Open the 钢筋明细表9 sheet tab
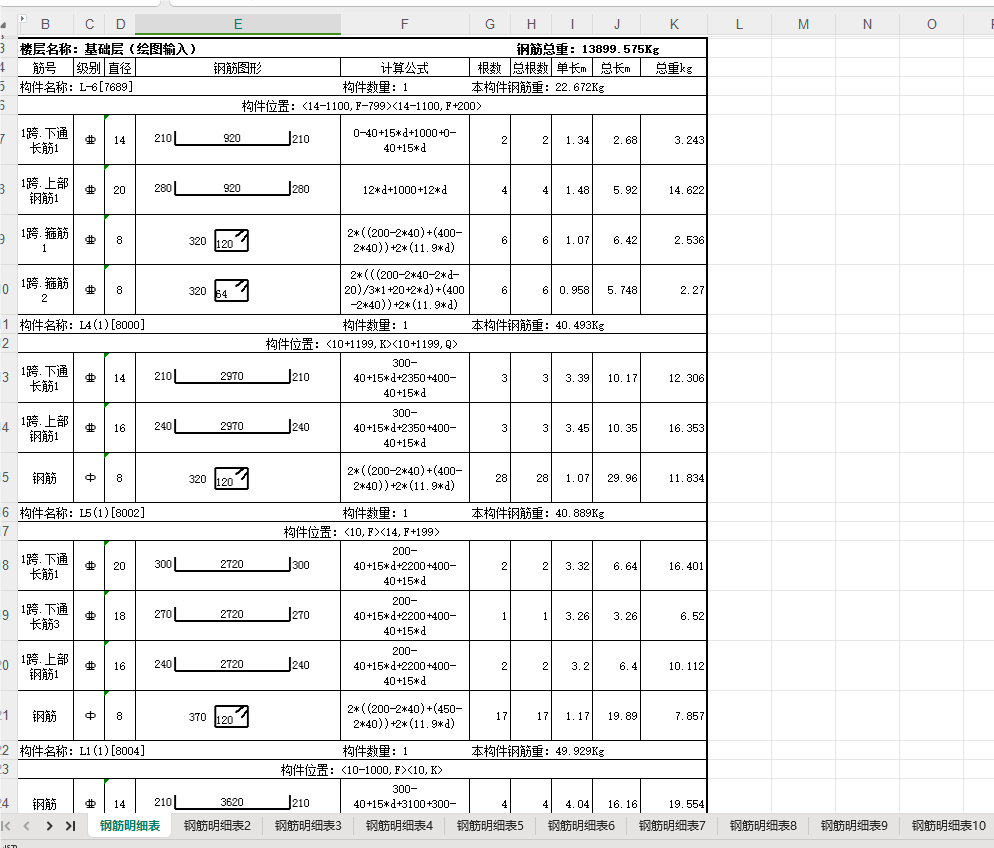Viewport: 994px width, 848px height. point(854,826)
